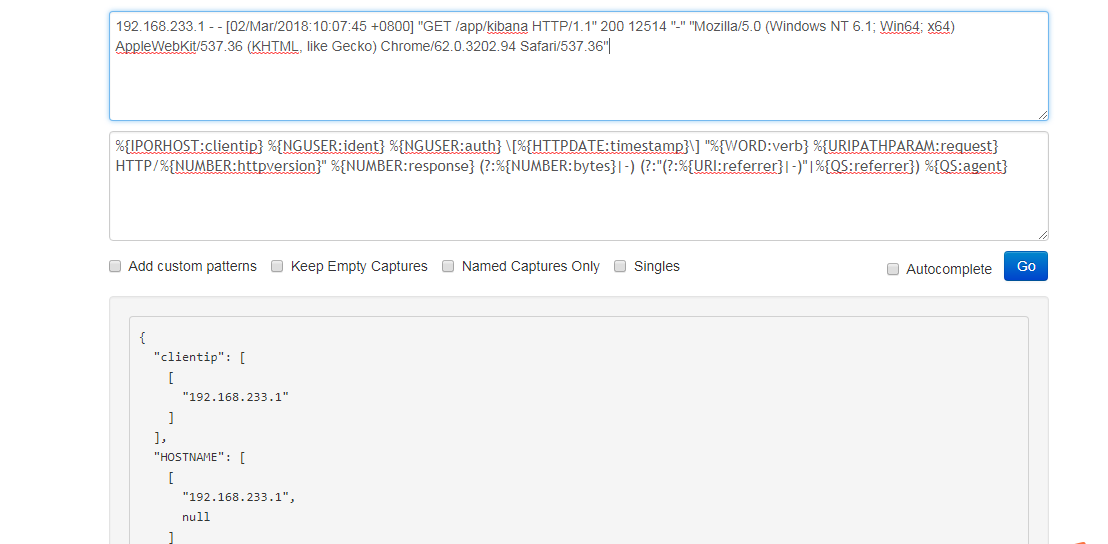
Task: Toggle the Keep Empty Captures checkbox
Action: 278,266
